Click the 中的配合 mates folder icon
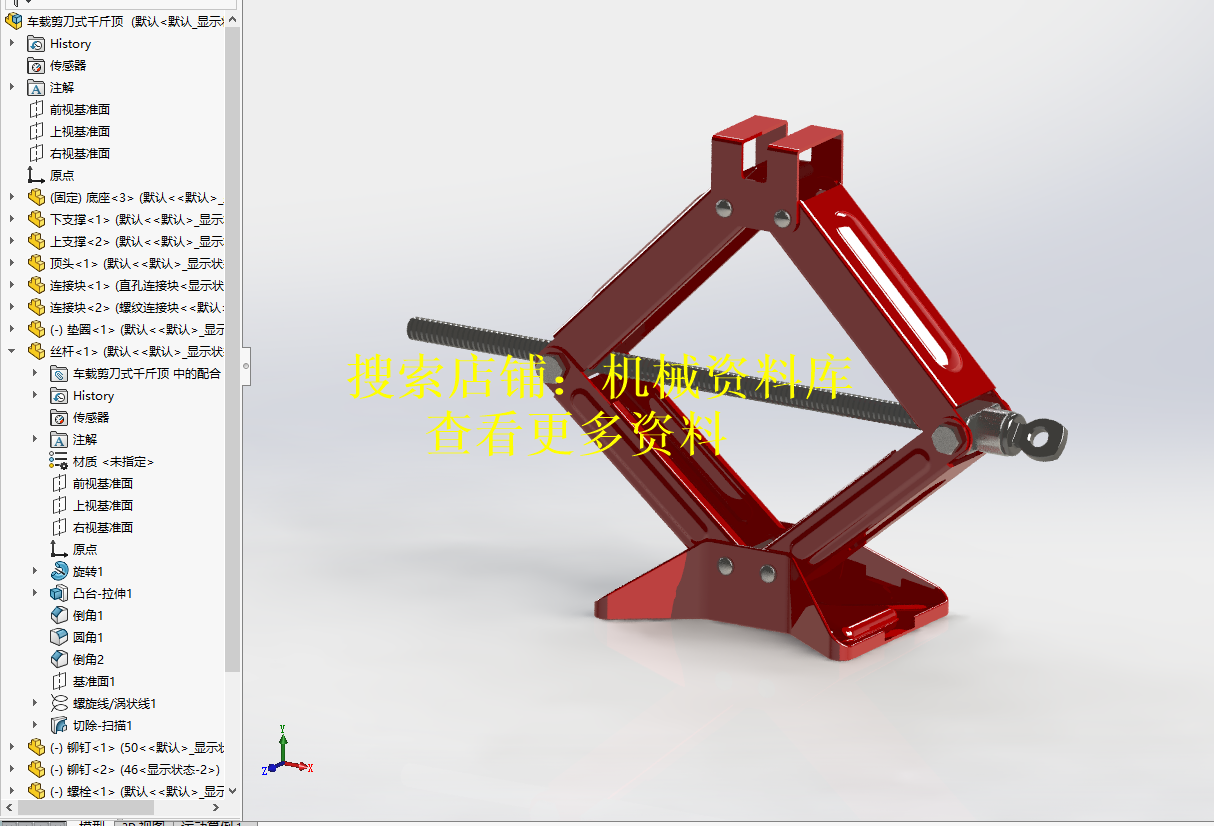The width and height of the screenshot is (1214, 826). tap(59, 373)
